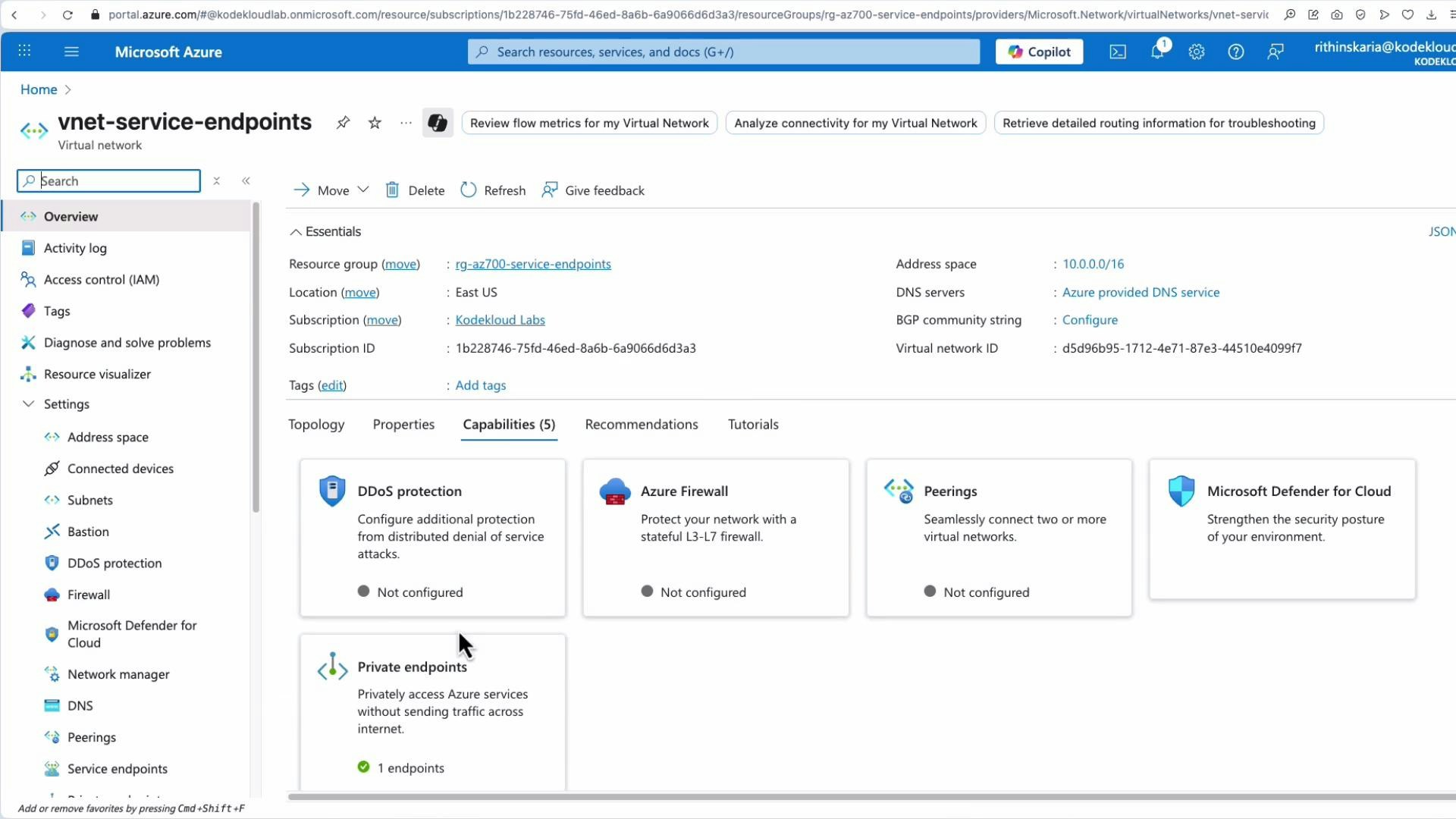Add vnet-service-endpoints to favorites star
This screenshot has height=819, width=1456.
tap(374, 122)
